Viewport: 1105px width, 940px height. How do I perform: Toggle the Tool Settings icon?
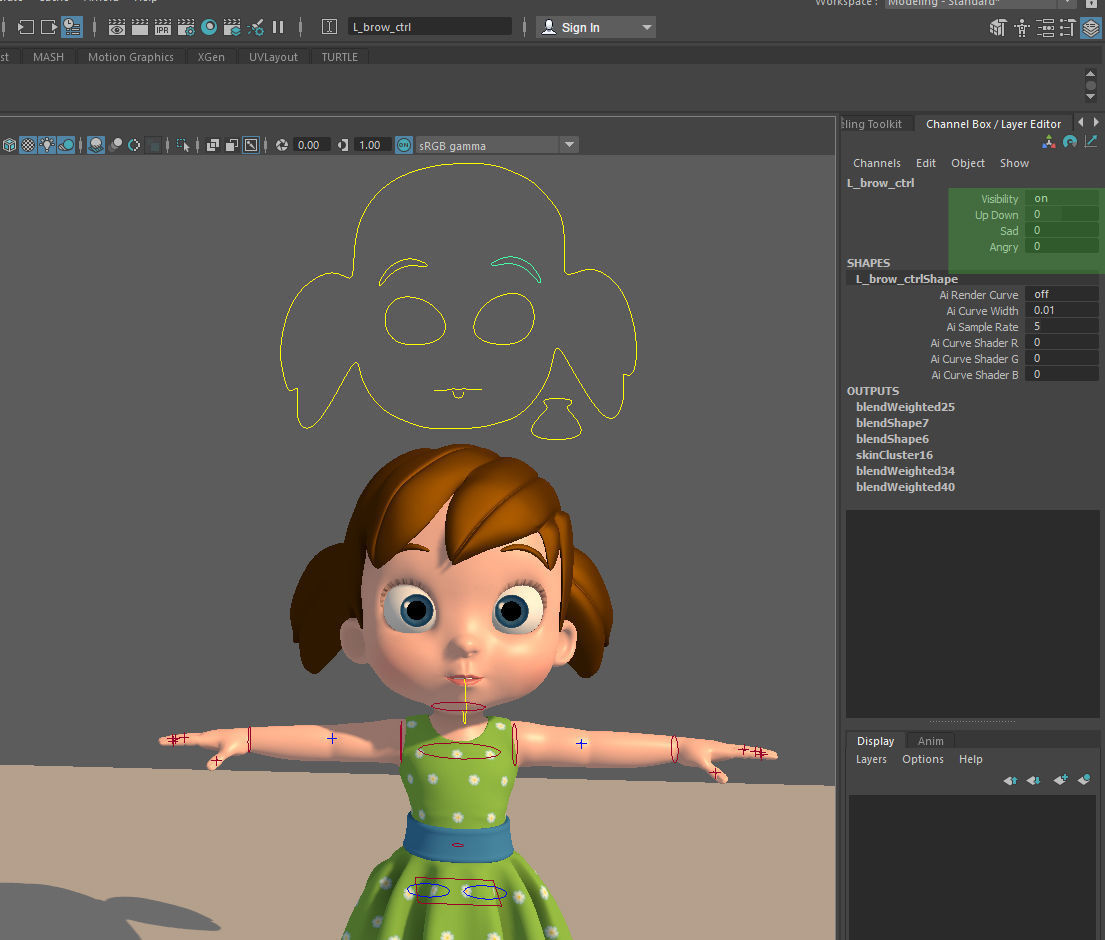click(x=1068, y=28)
